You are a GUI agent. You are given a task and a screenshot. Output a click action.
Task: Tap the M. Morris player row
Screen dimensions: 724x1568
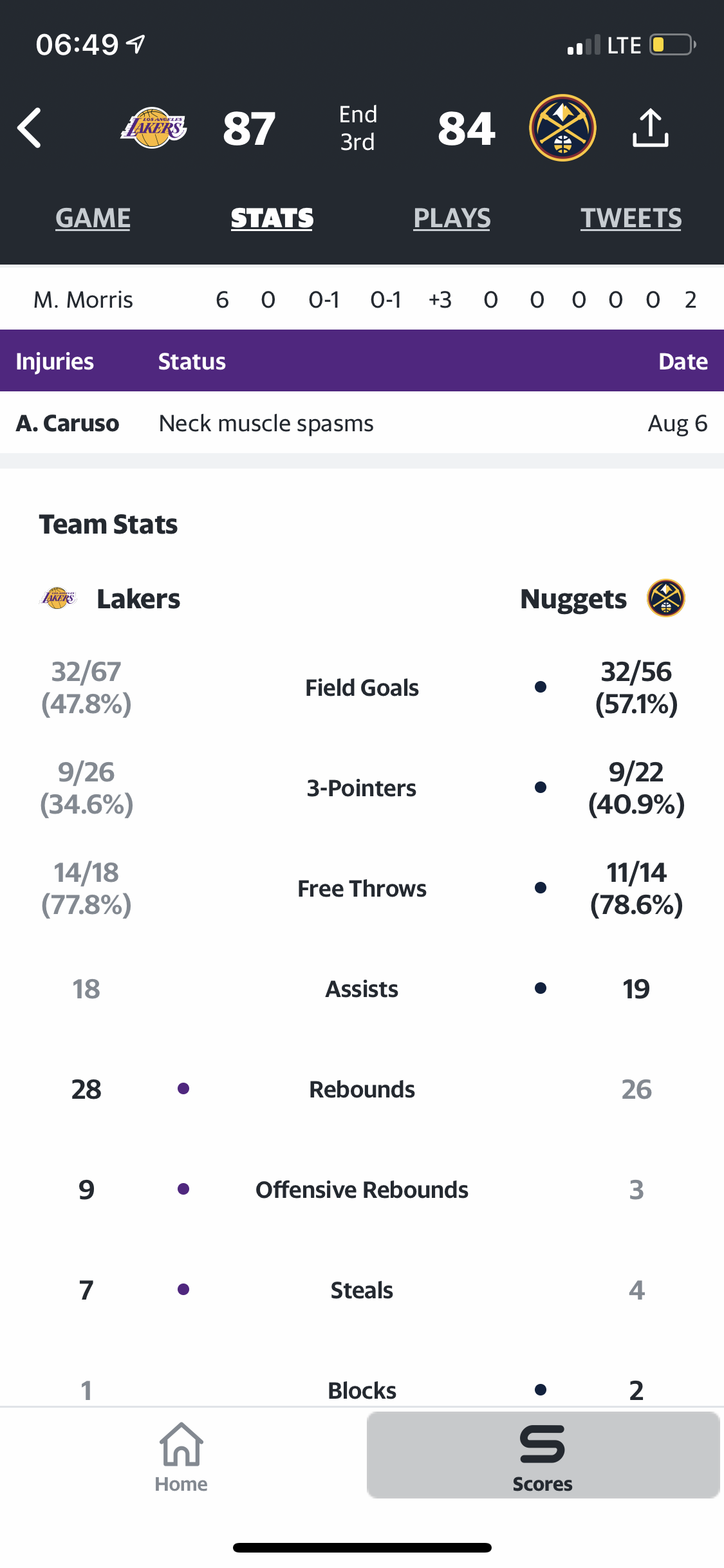point(362,299)
